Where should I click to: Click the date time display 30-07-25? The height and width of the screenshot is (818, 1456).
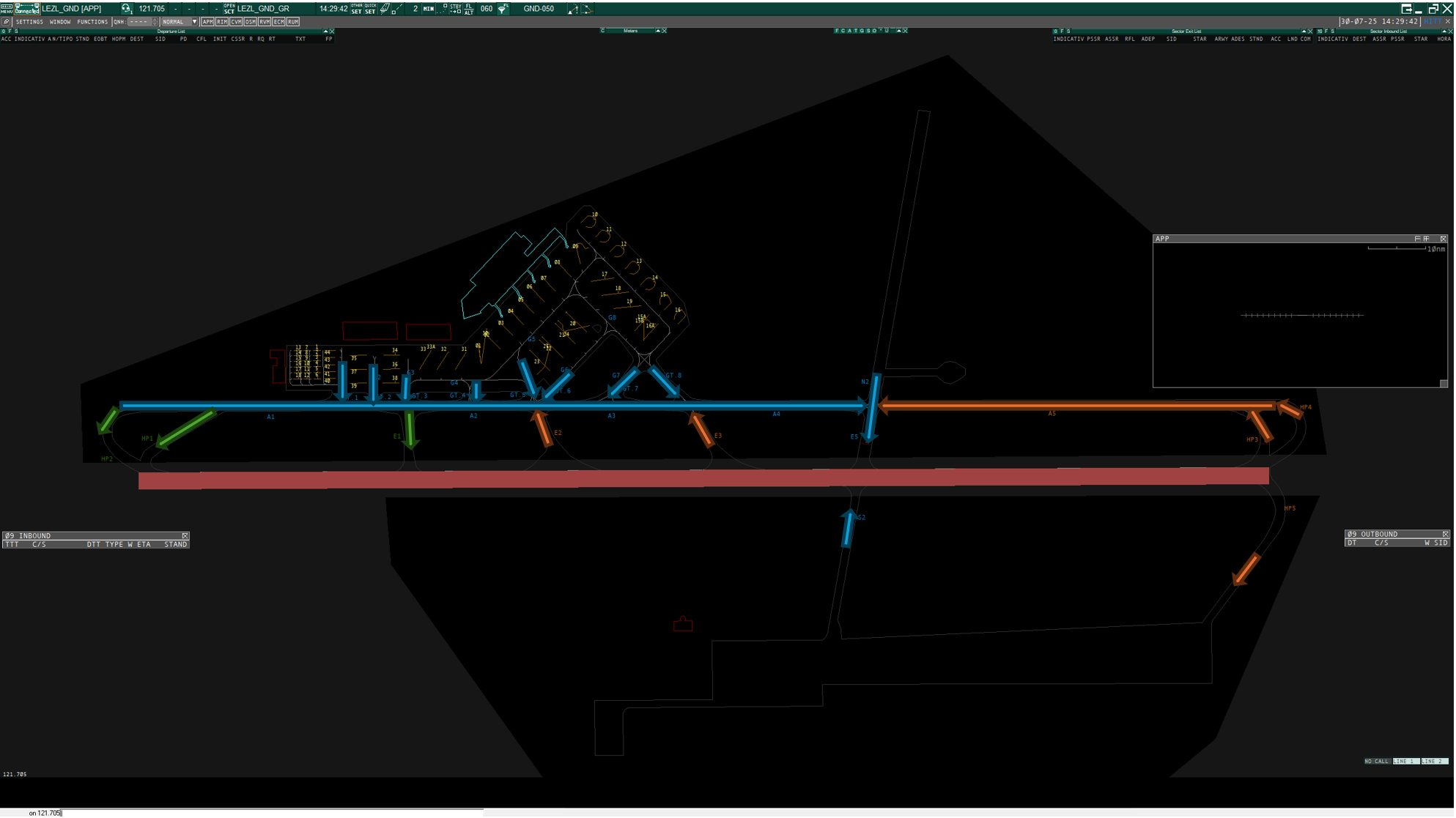[x=1381, y=22]
